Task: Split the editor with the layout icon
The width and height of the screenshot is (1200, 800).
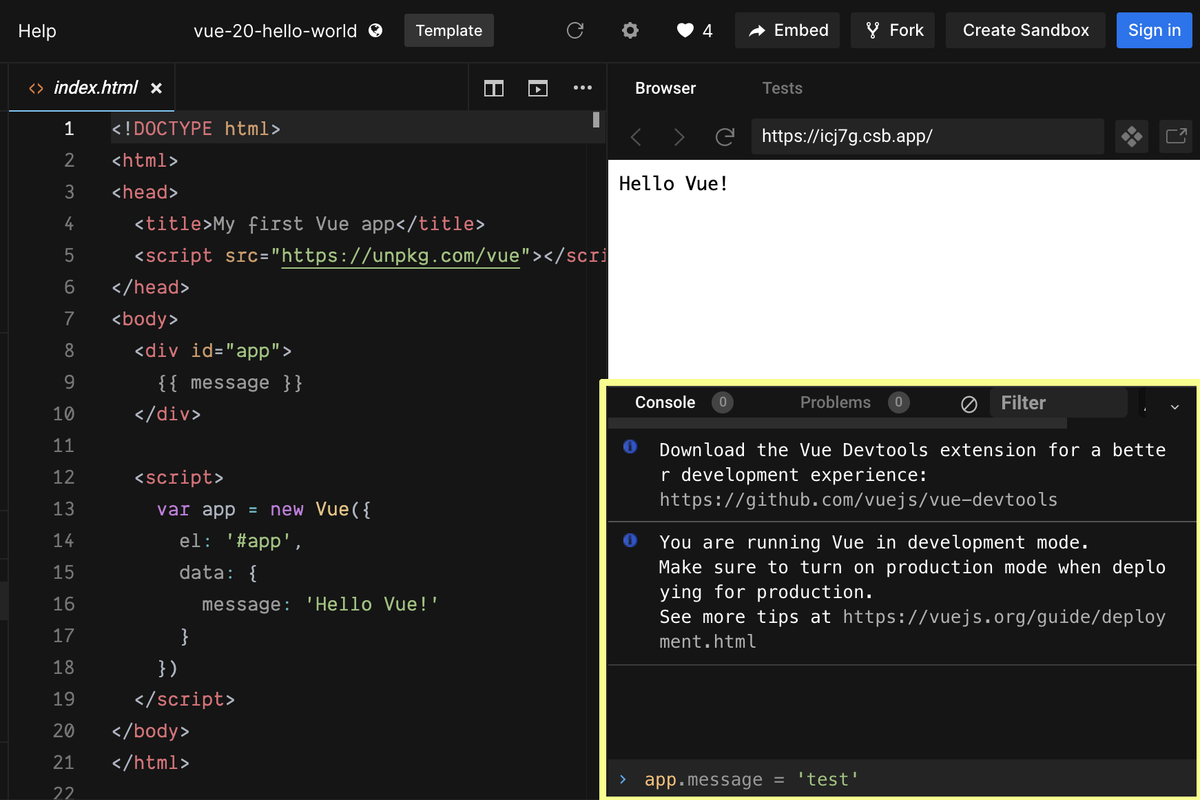Action: tap(494, 88)
